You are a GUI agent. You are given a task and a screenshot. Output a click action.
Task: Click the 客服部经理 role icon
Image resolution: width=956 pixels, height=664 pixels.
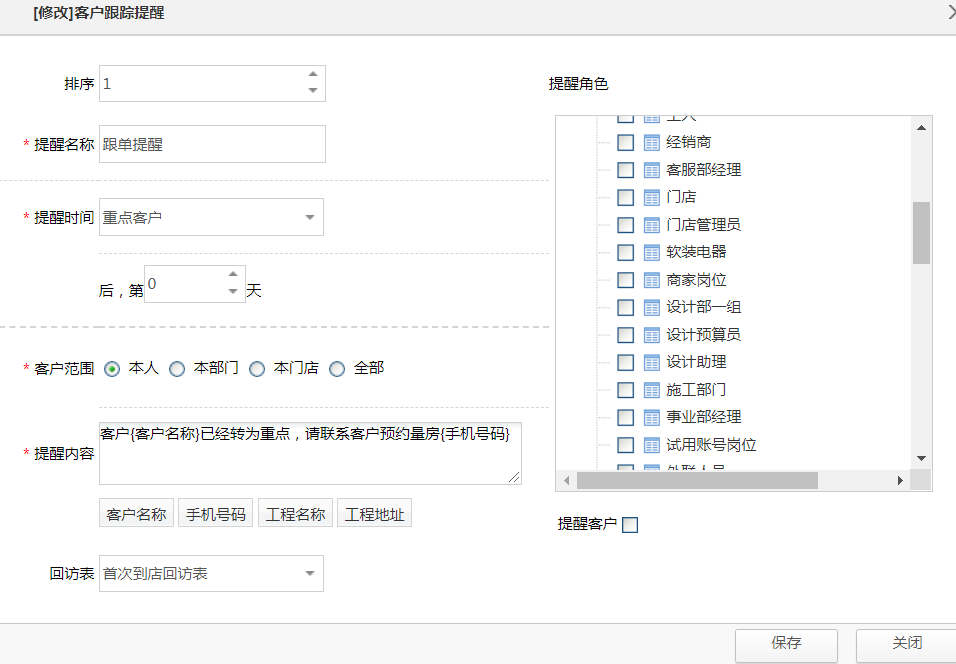point(651,170)
